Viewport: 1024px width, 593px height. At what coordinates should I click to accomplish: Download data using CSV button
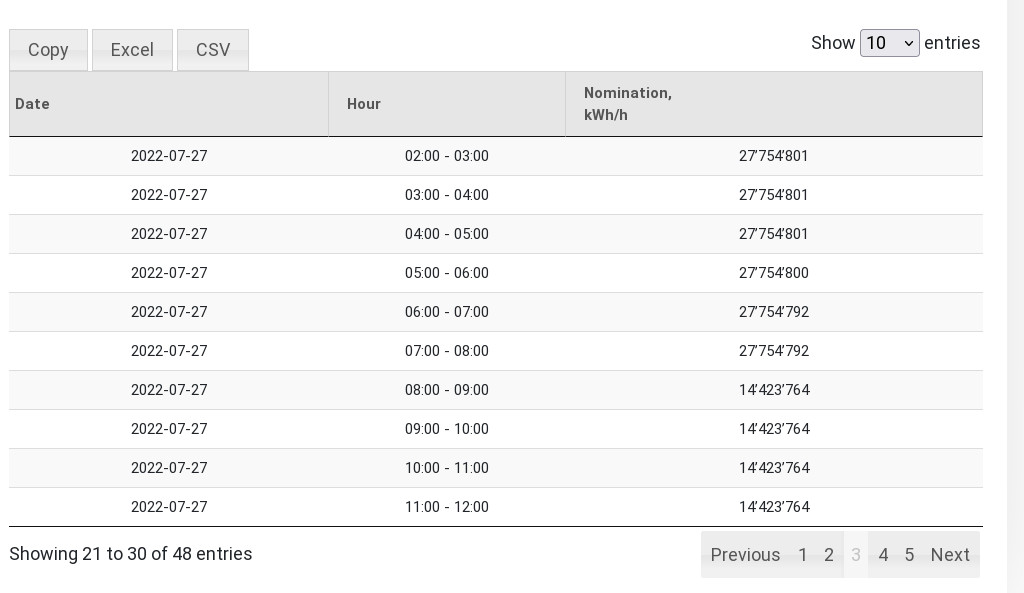(213, 50)
